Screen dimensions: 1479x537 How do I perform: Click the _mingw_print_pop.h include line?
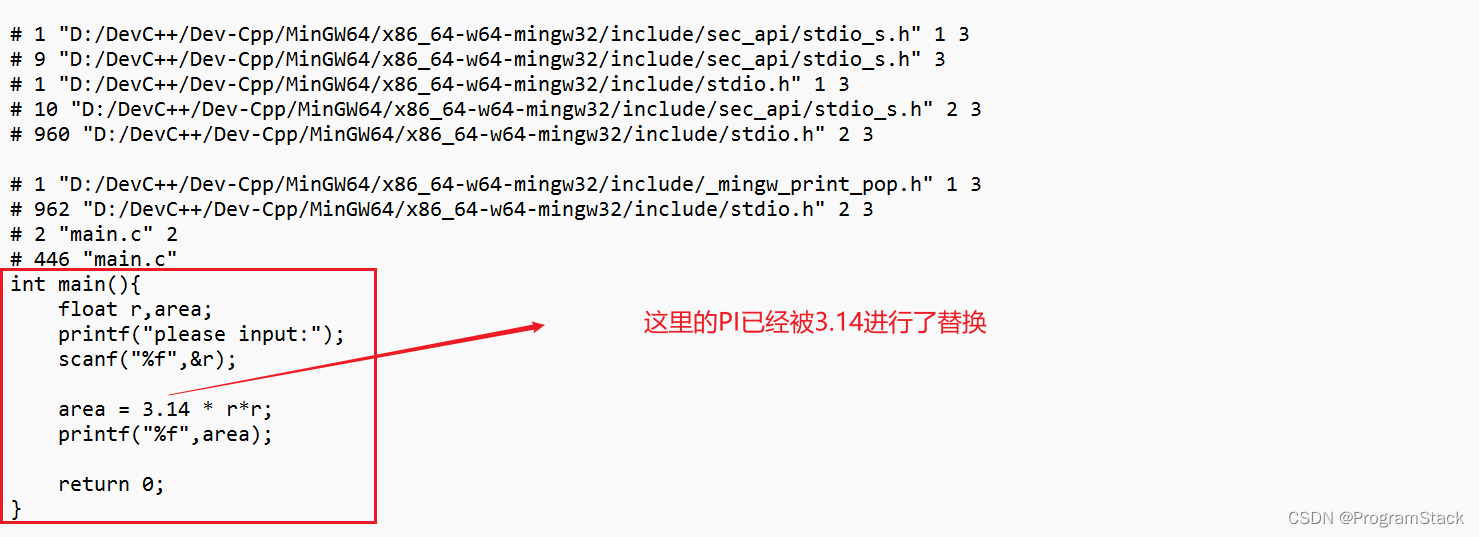pyautogui.click(x=496, y=184)
